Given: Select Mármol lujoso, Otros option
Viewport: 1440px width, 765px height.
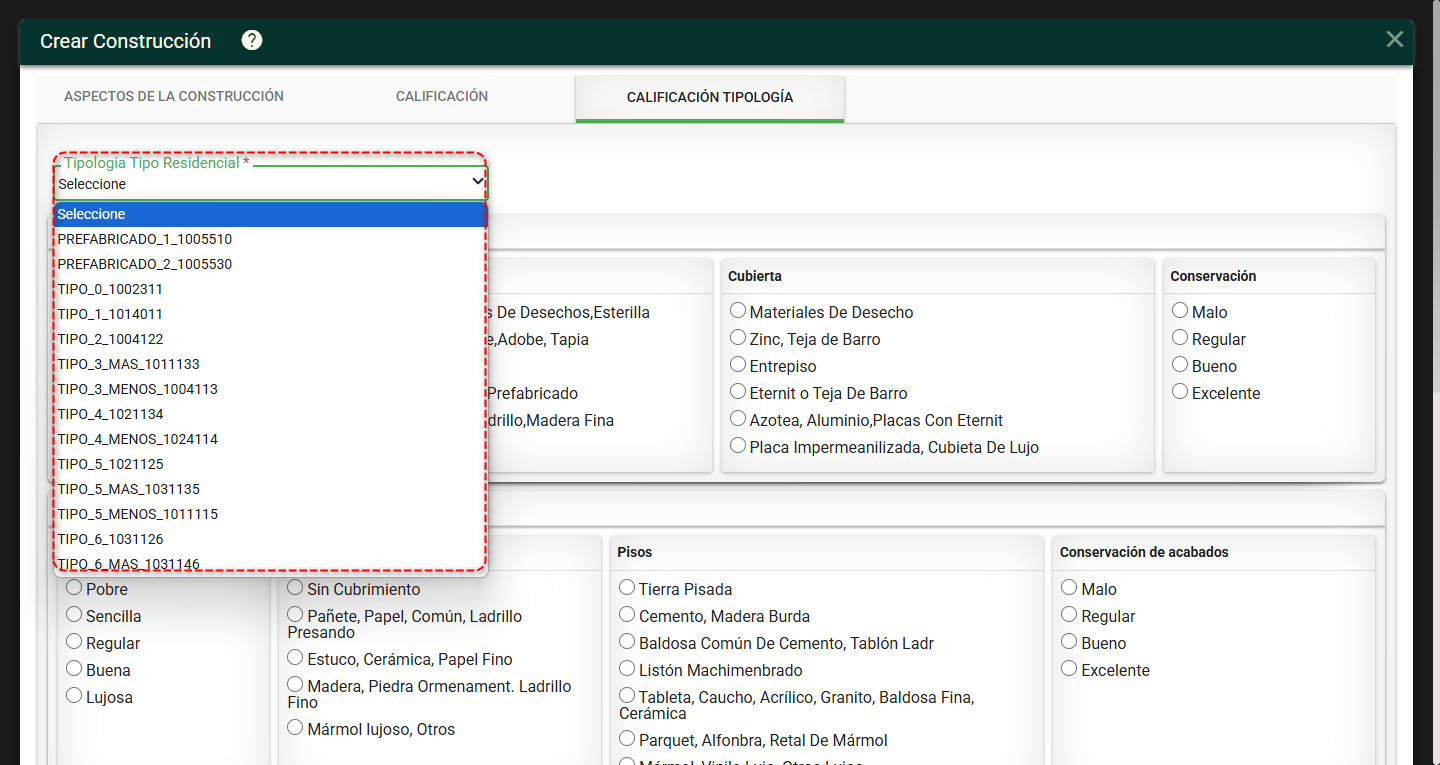Looking at the screenshot, I should tap(295, 728).
